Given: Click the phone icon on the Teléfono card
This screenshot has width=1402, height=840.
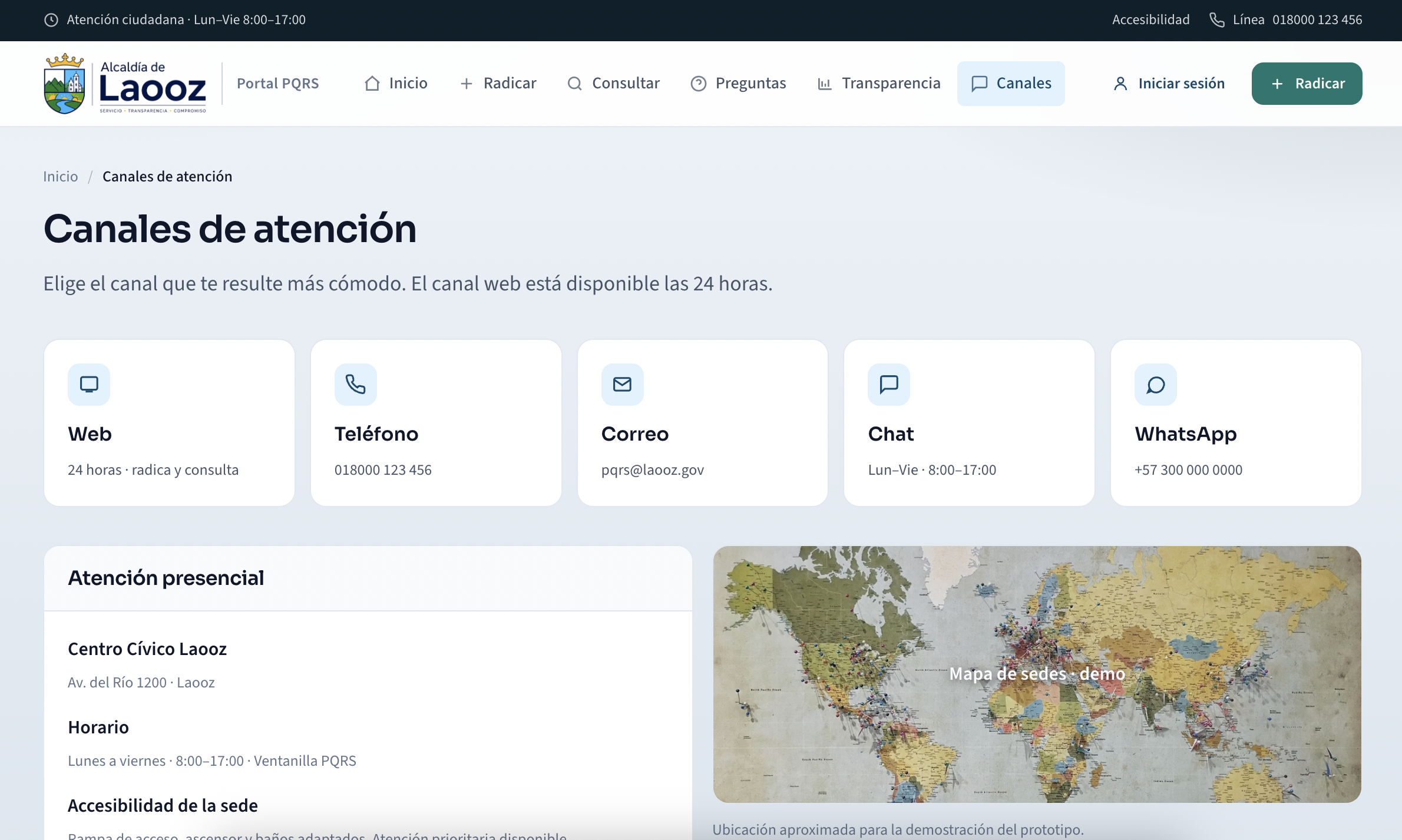Looking at the screenshot, I should (356, 385).
